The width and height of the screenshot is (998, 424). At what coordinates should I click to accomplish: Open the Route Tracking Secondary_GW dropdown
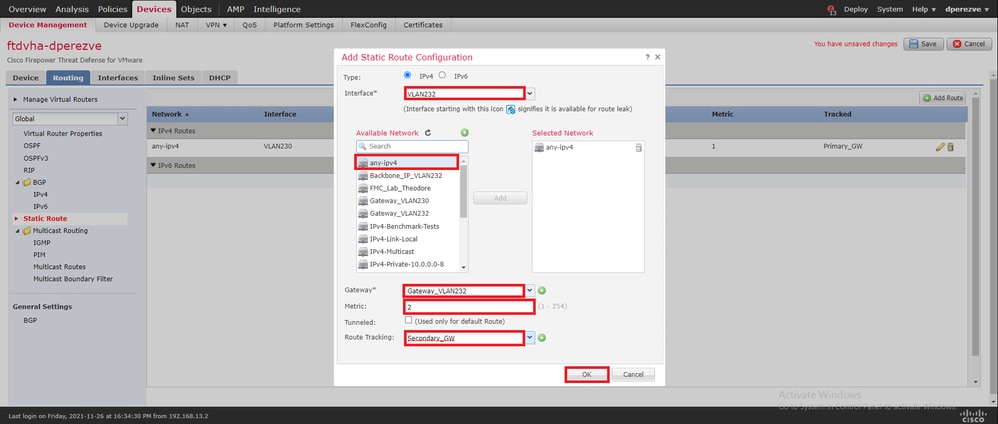(530, 338)
